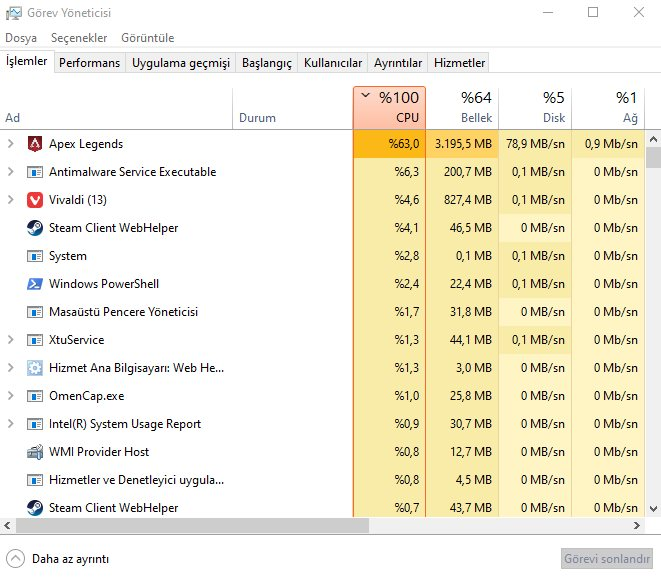This screenshot has width=661, height=581.
Task: Click the Masaüstü Pencere Yöneticisi icon
Action: click(x=35, y=312)
